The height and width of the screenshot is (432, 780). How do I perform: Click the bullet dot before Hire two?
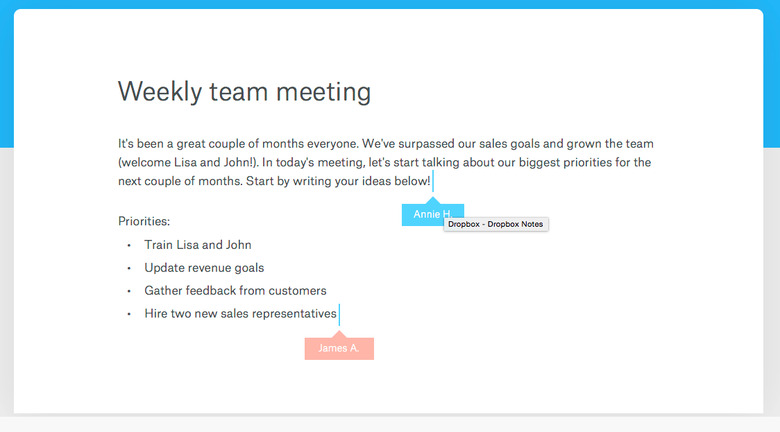(x=129, y=314)
